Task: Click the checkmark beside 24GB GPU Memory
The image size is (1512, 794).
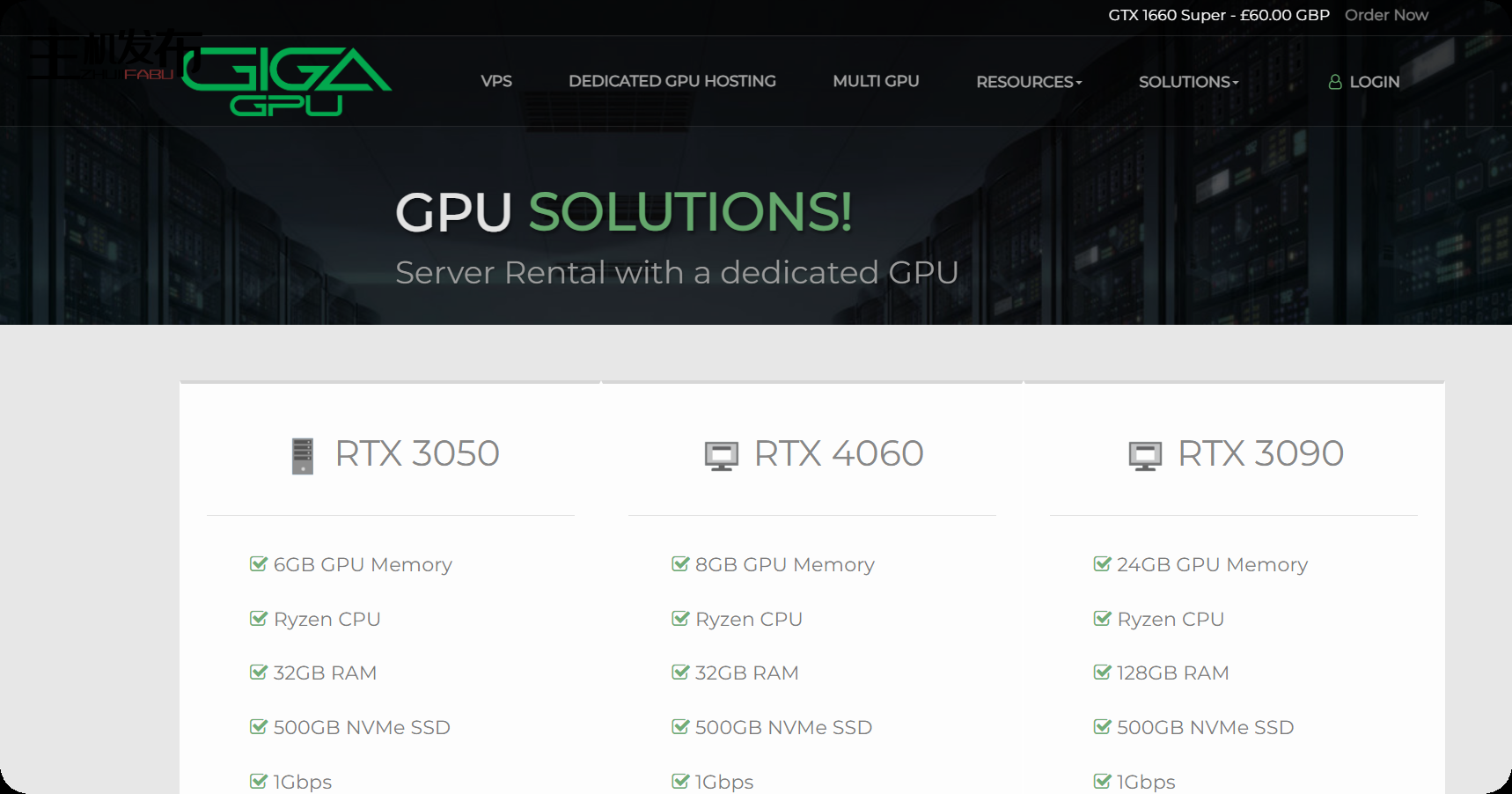Action: click(x=1102, y=564)
